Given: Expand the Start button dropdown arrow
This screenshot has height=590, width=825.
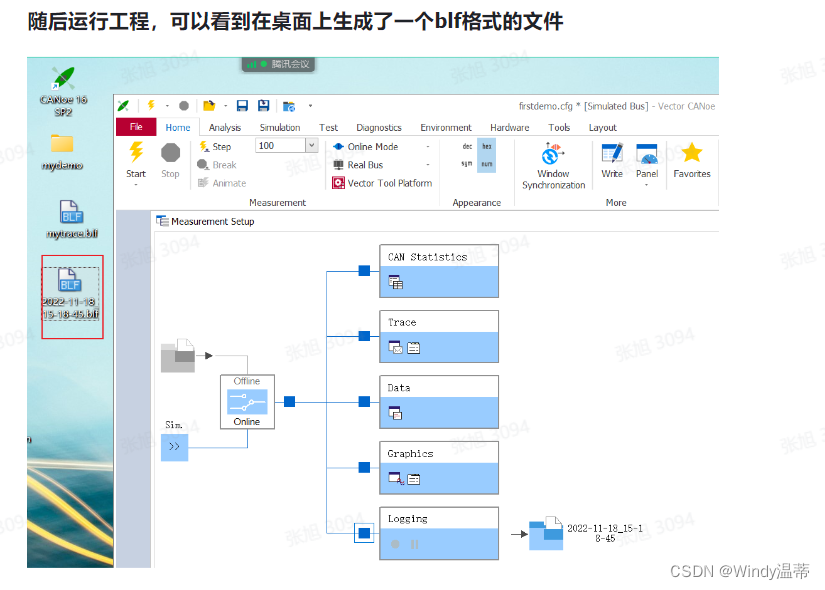Looking at the screenshot, I should click(137, 182).
